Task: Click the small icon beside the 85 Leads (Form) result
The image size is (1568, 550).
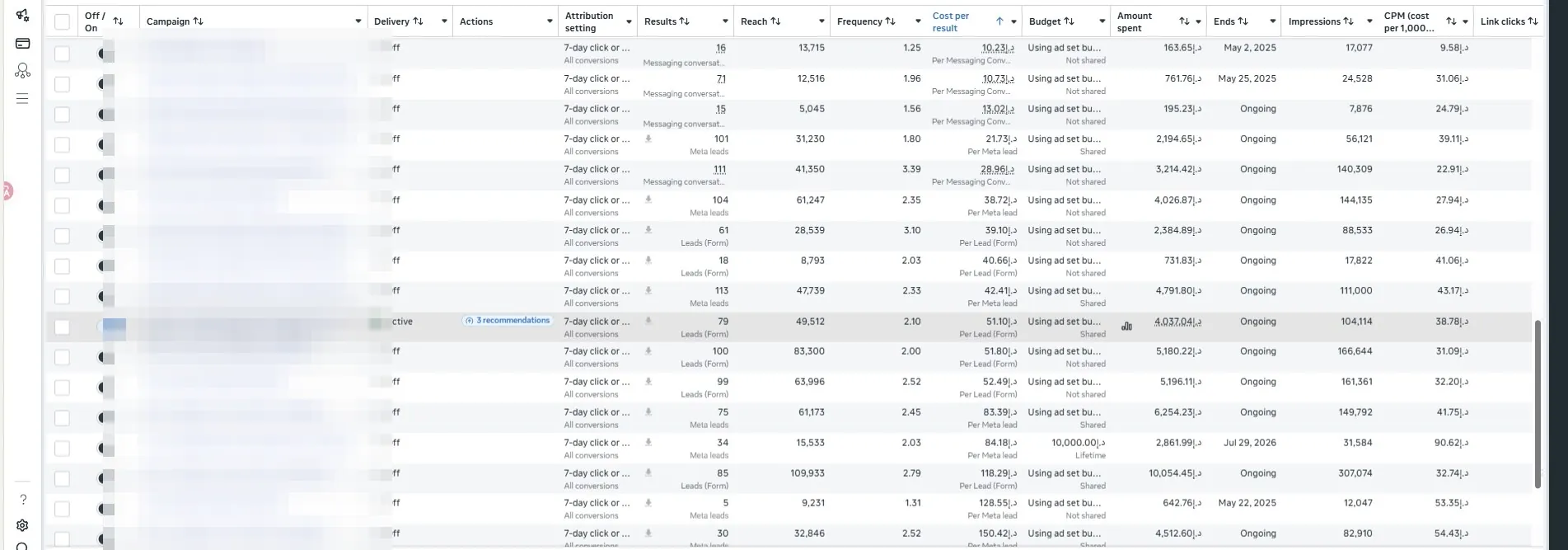Action: point(648,472)
